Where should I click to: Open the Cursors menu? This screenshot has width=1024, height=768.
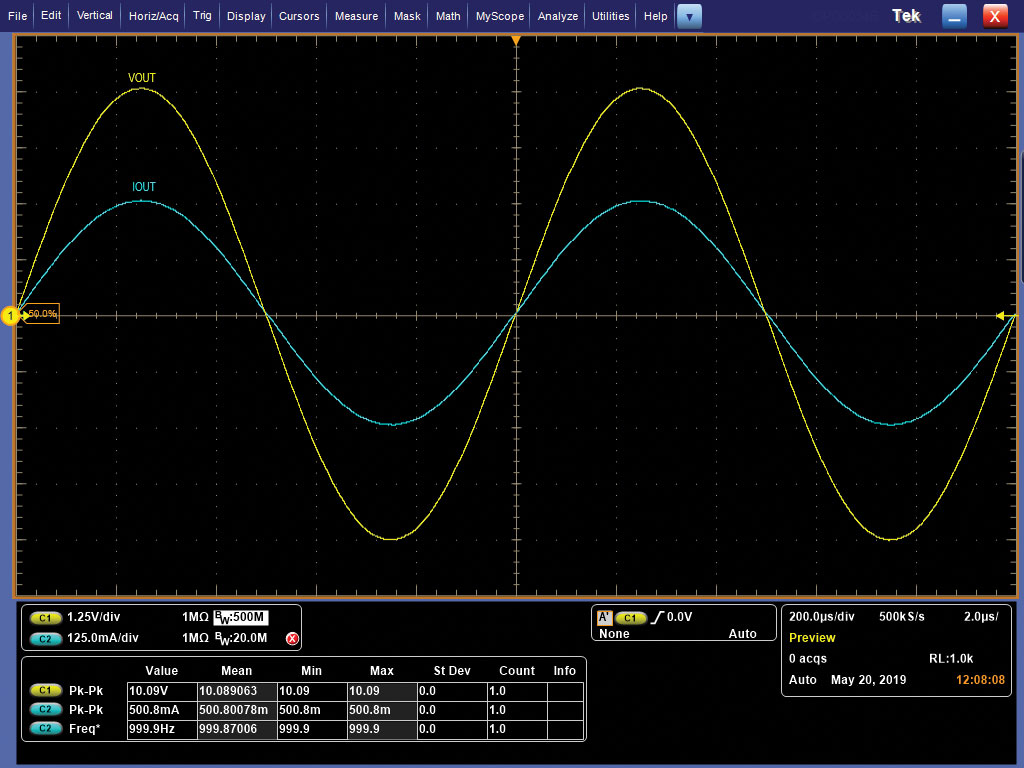[298, 16]
